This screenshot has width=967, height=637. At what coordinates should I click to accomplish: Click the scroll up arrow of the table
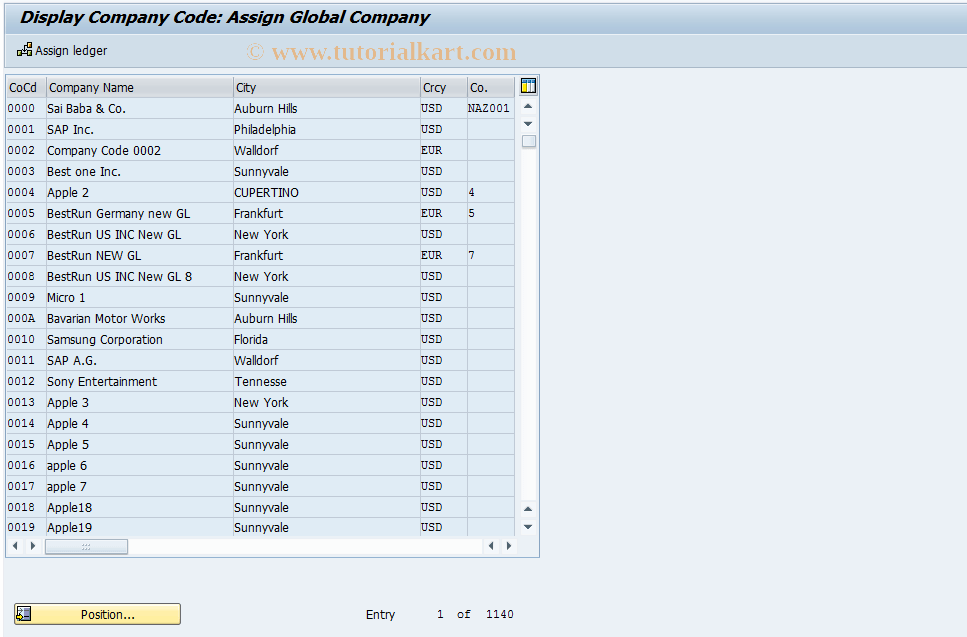click(527, 105)
